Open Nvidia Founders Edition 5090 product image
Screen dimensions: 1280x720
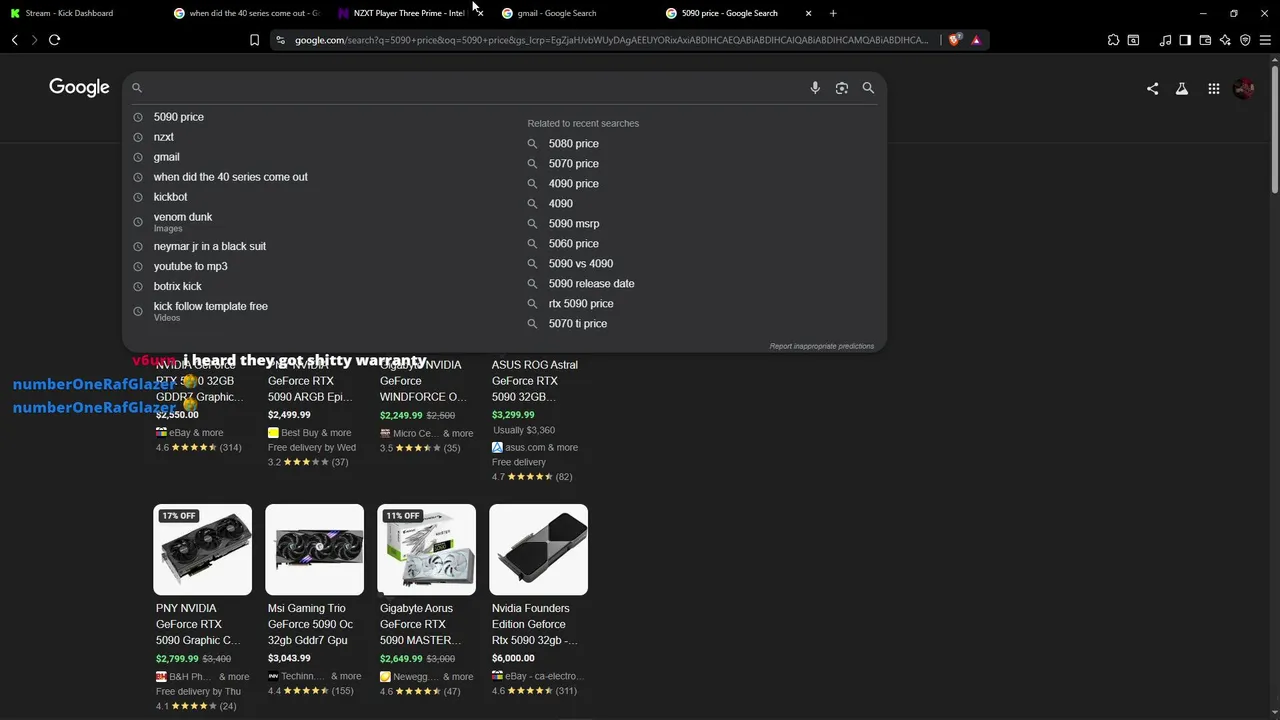[x=538, y=550]
